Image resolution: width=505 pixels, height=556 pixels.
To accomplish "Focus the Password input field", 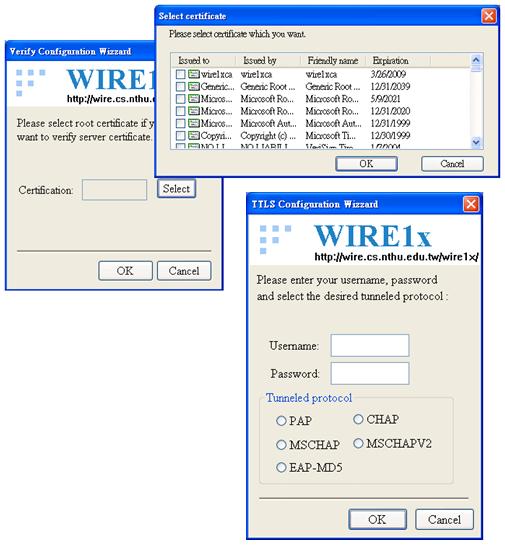I will [x=370, y=373].
